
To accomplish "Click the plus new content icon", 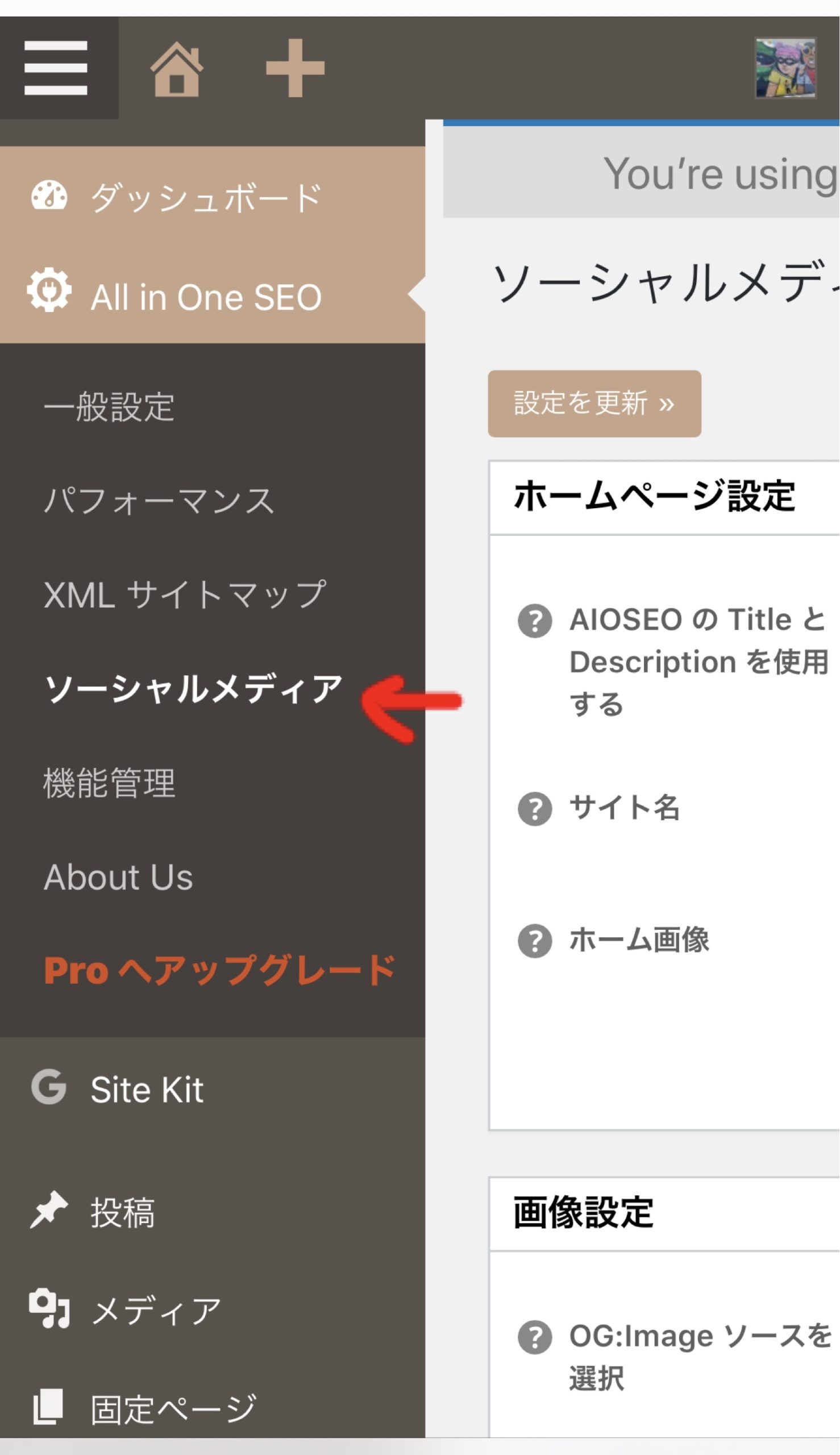I will [x=295, y=68].
